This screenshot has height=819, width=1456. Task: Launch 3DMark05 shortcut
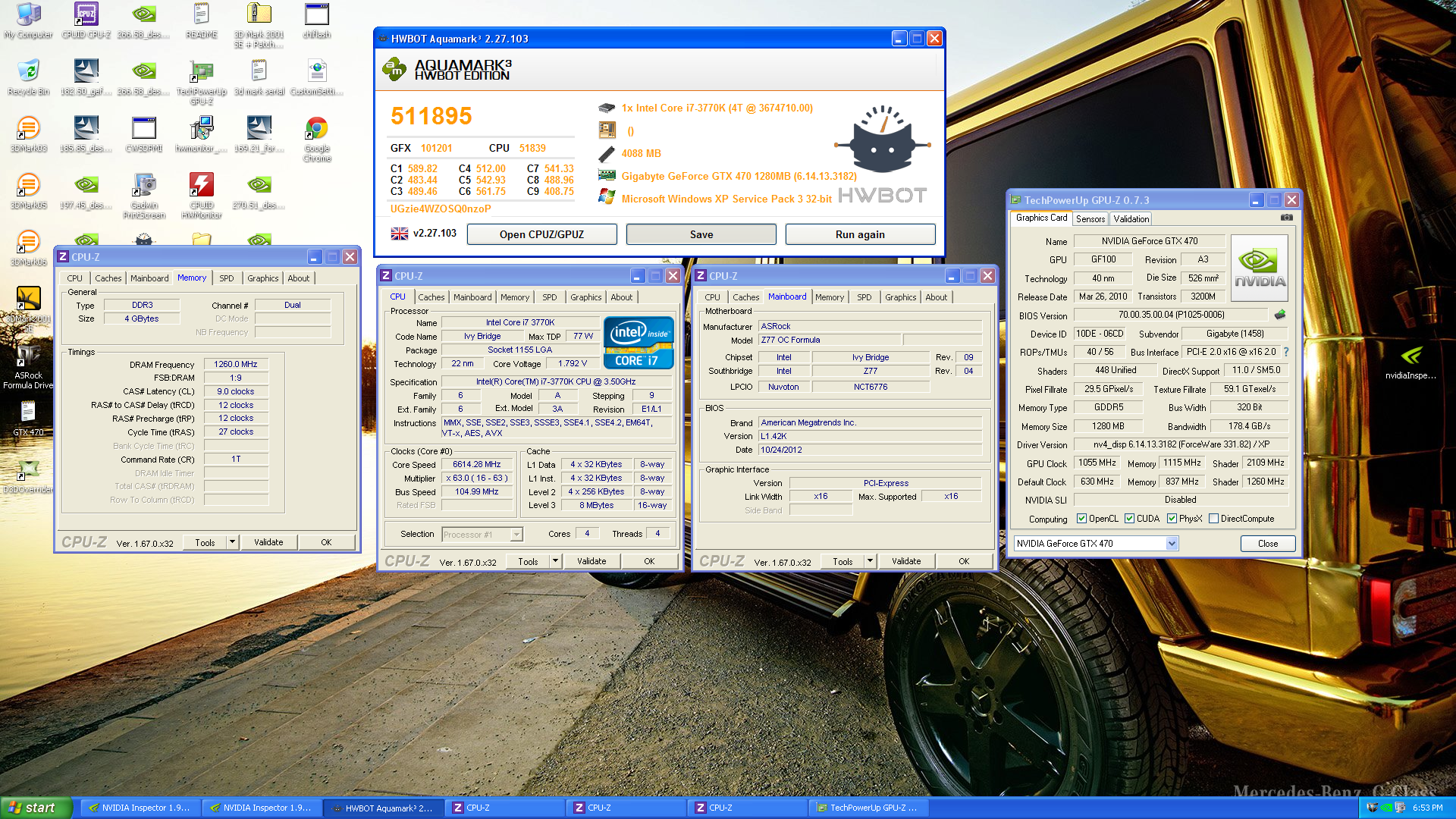28,191
